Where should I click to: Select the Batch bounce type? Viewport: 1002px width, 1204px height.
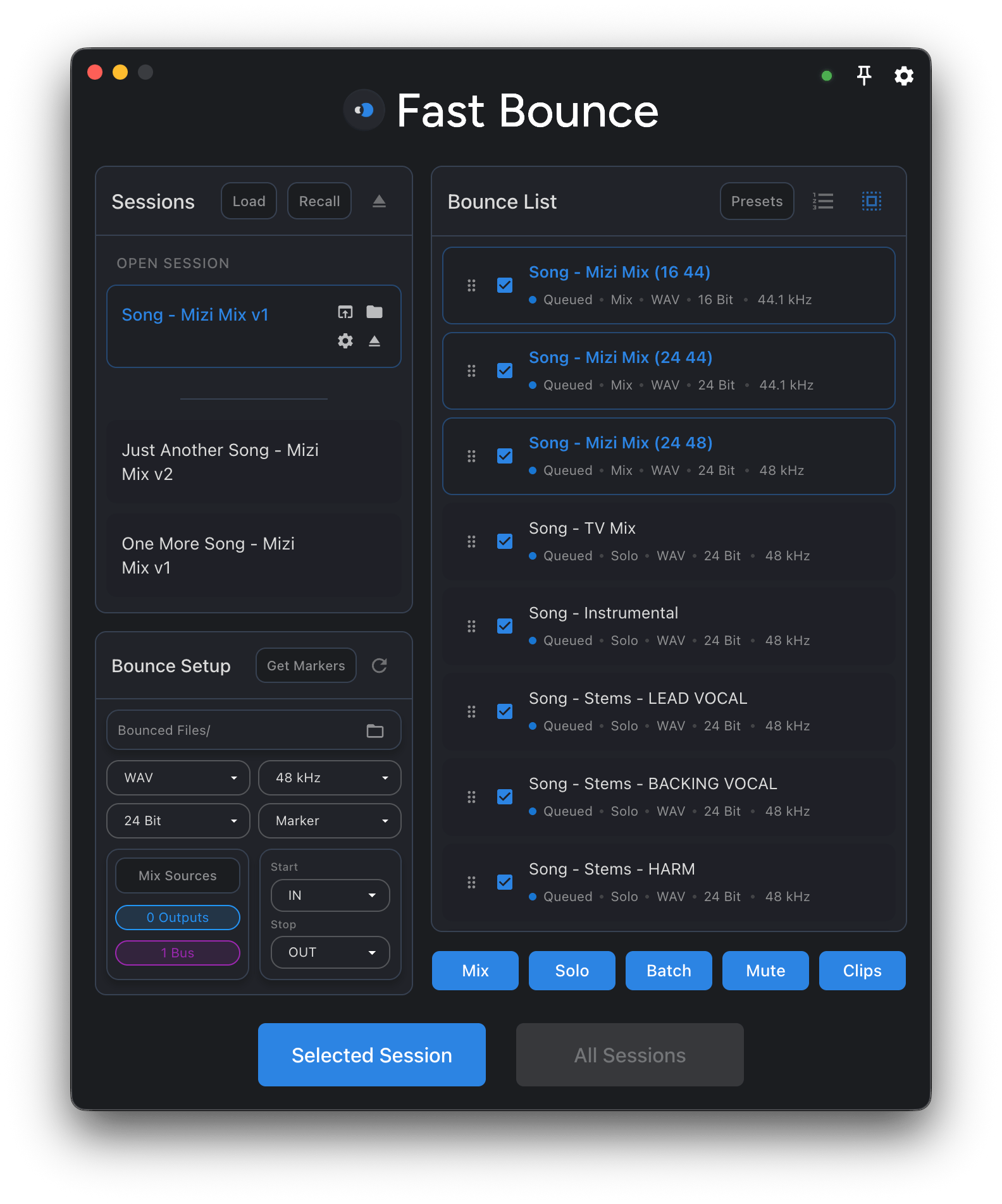669,971
